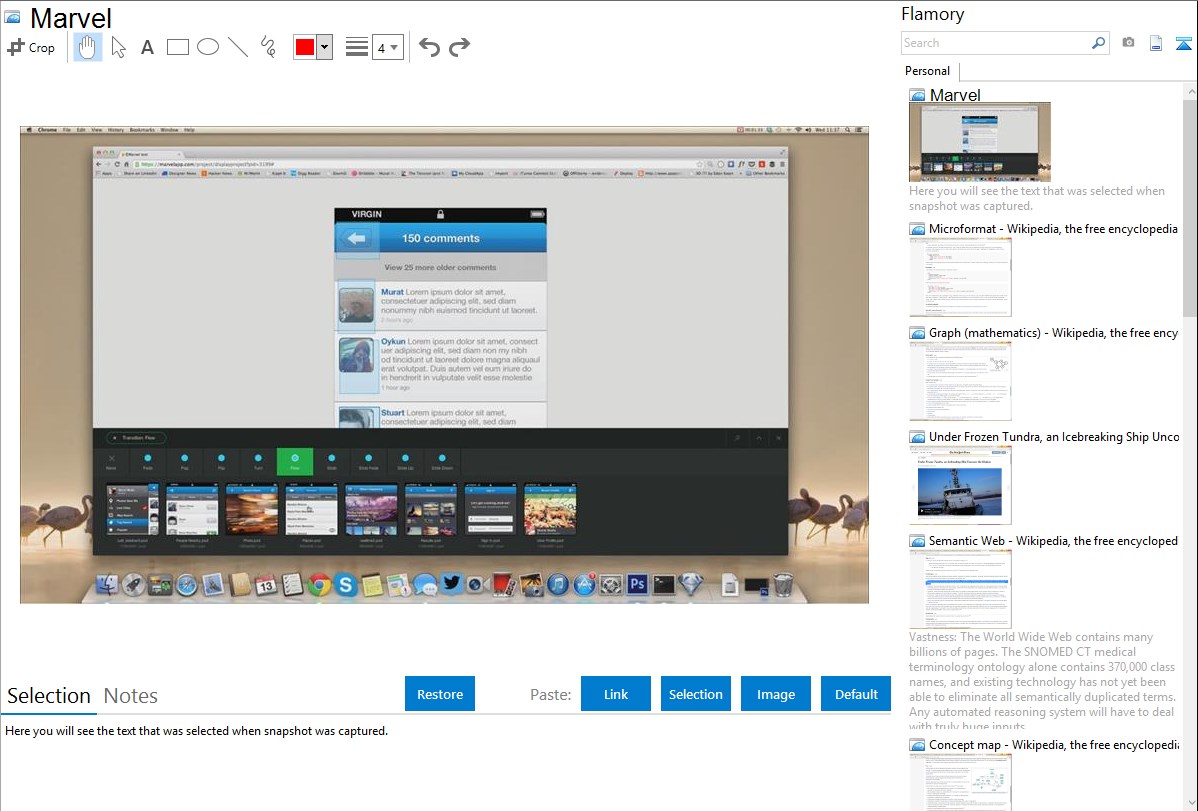Open the Semantic Web snapshot thumbnail
The width and height of the screenshot is (1198, 811).
coord(960,589)
